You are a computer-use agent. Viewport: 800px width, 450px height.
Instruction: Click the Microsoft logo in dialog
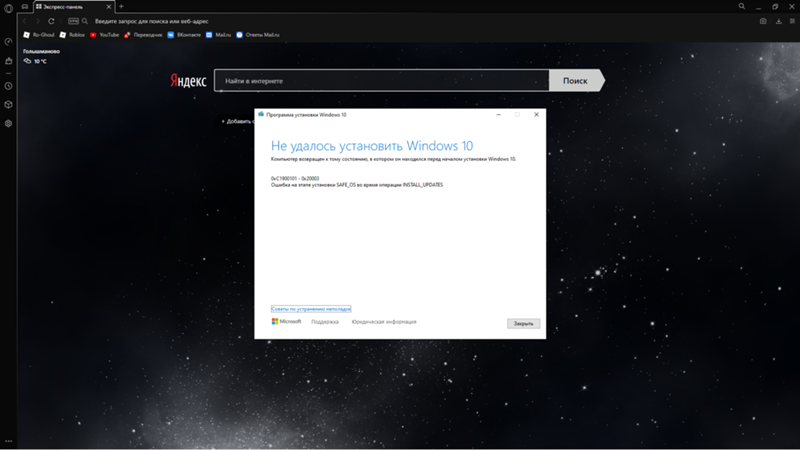tap(286, 321)
